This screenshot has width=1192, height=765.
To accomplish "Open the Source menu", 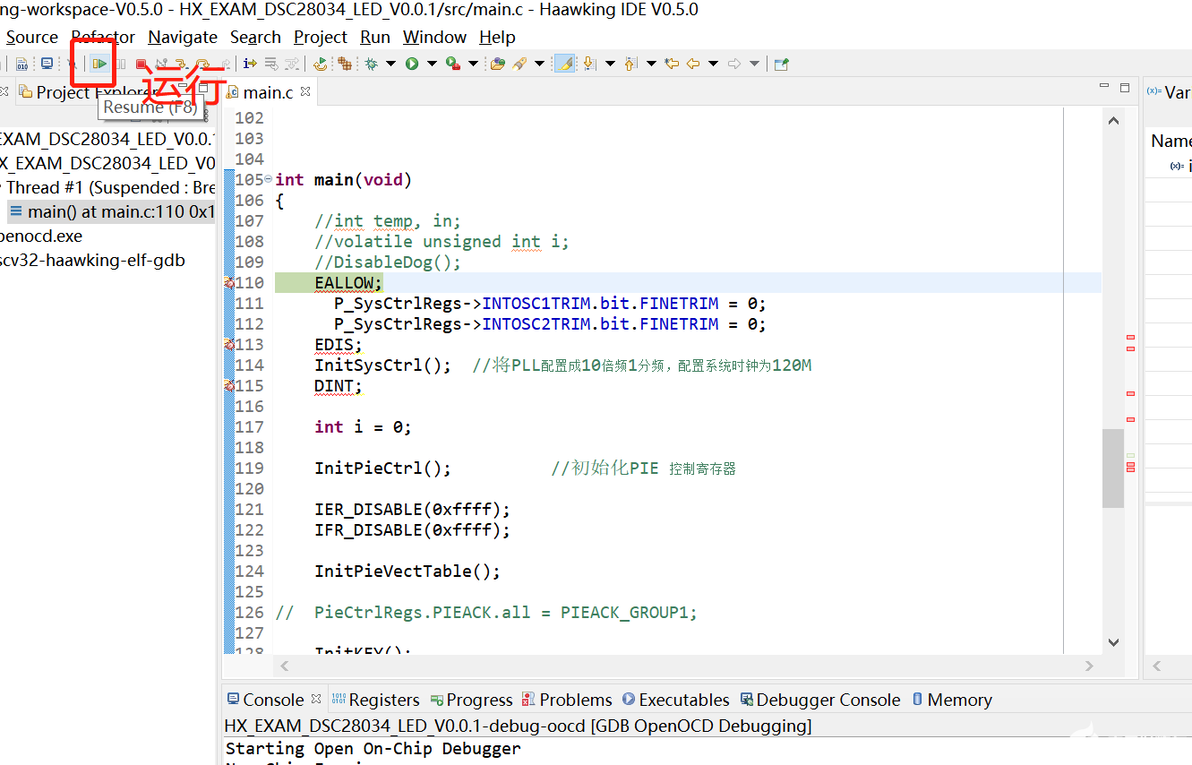I will click(32, 37).
